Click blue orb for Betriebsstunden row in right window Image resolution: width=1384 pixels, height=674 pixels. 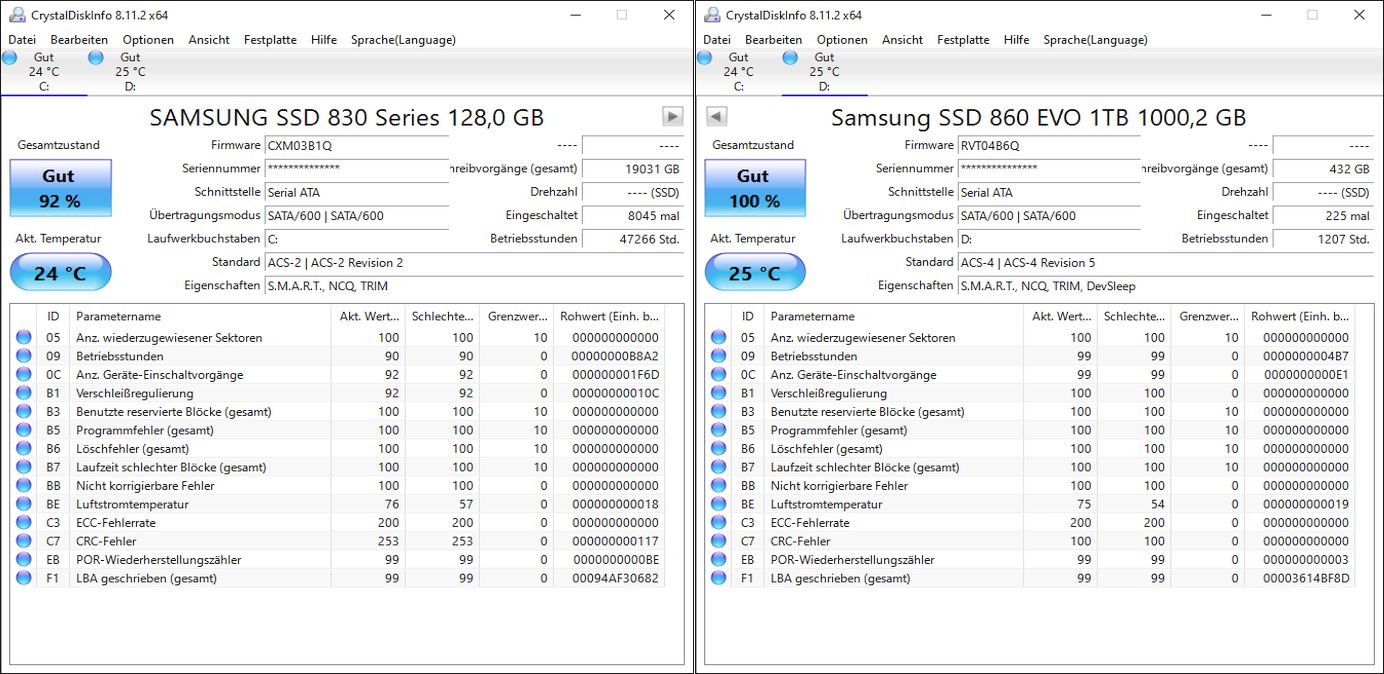718,356
